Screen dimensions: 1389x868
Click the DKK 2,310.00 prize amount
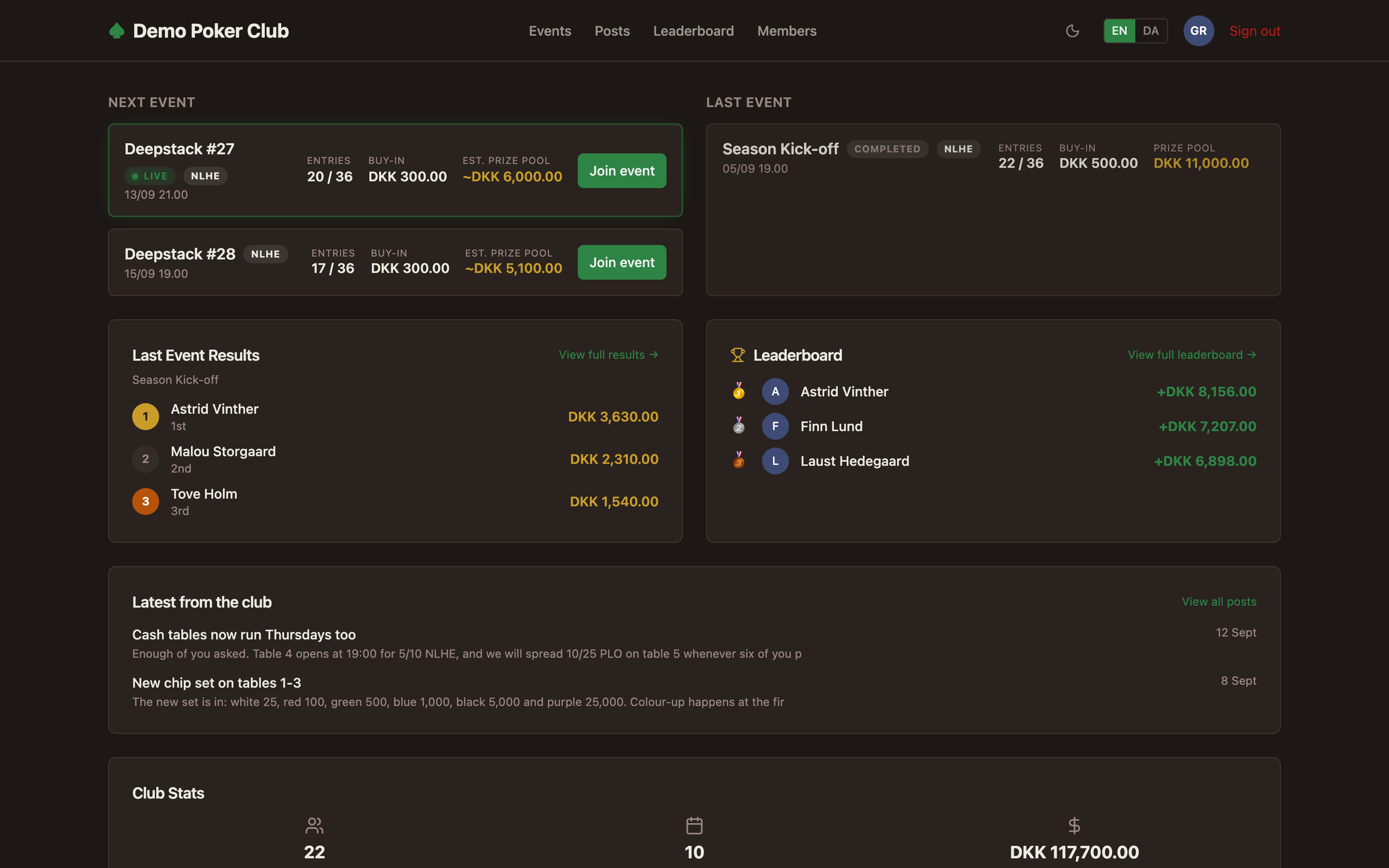pos(614,459)
